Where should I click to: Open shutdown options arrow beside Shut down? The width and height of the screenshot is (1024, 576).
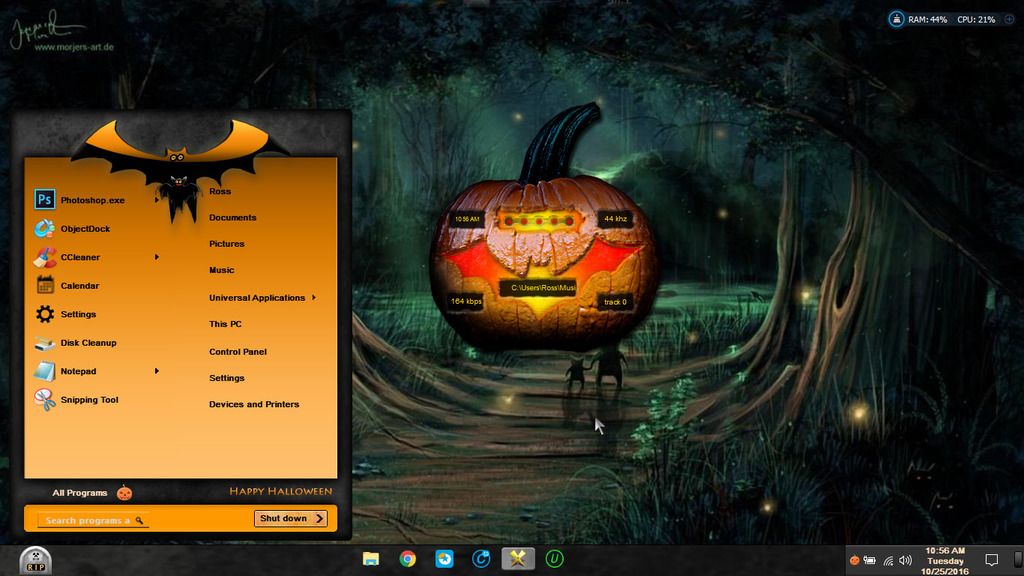tap(319, 518)
